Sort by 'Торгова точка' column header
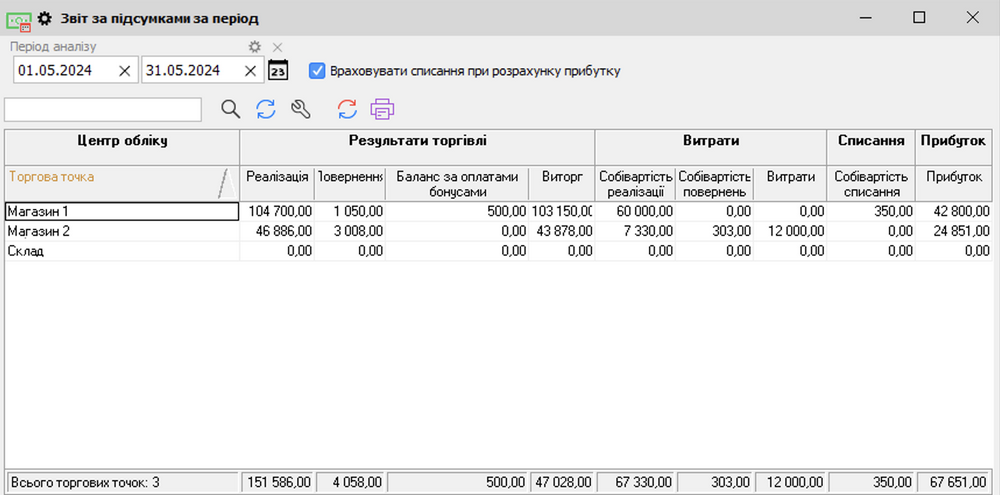Viewport: 1000px width, 495px height. pyautogui.click(x=110, y=177)
